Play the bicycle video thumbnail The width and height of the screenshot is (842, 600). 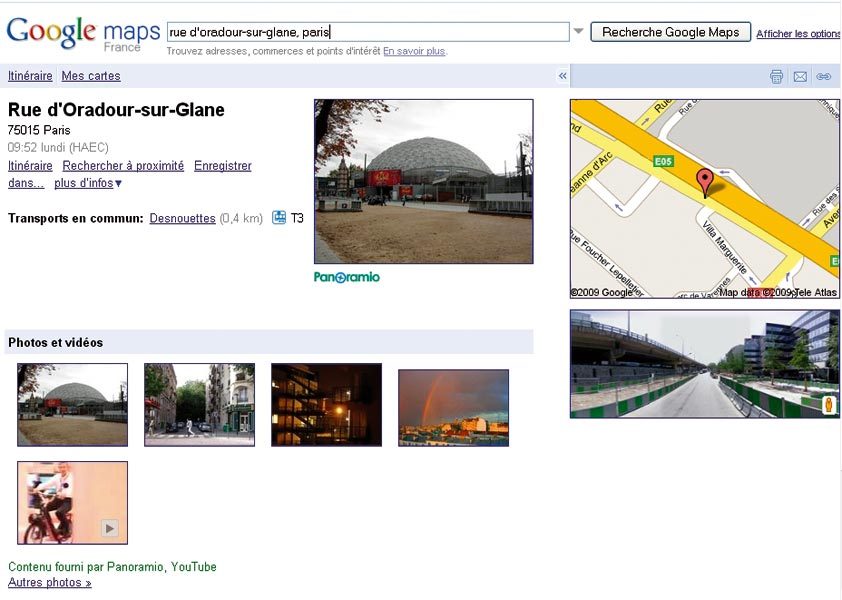point(72,503)
